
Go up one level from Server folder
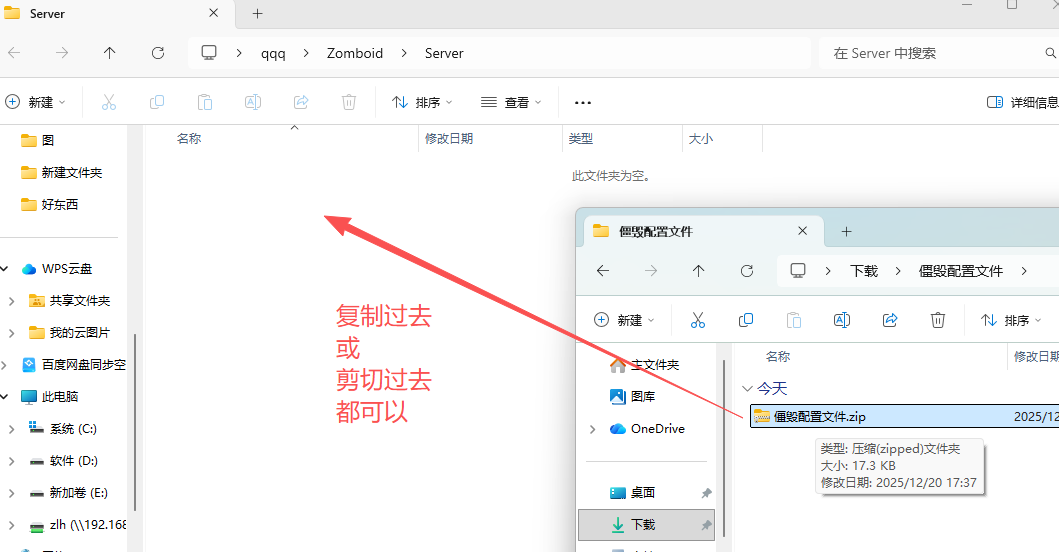tap(110, 53)
